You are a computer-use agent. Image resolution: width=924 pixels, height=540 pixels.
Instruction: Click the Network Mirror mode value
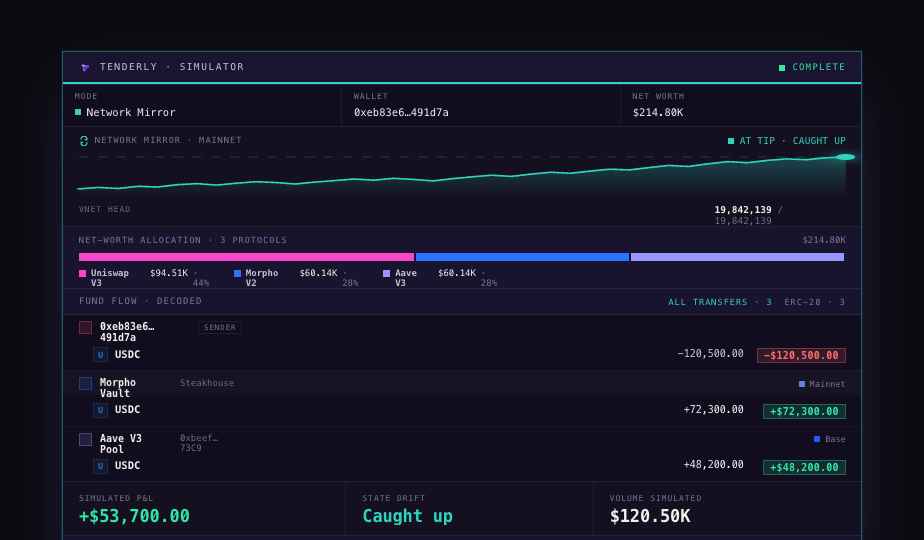[x=131, y=113]
